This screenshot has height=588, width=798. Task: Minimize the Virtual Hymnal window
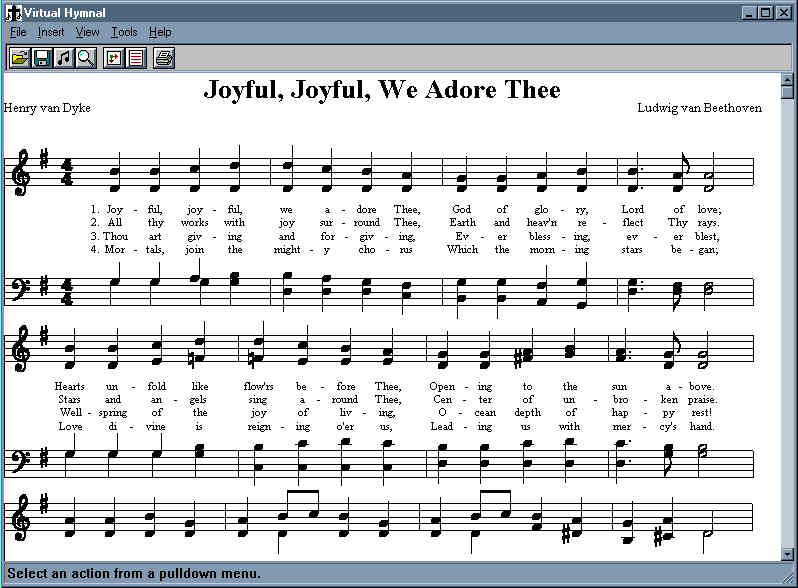tap(749, 13)
